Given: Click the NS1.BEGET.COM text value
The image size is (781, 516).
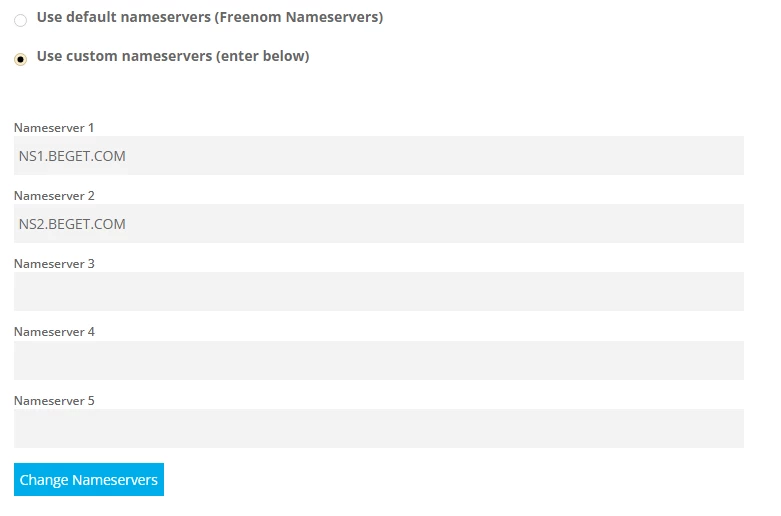Looking at the screenshot, I should [x=72, y=156].
